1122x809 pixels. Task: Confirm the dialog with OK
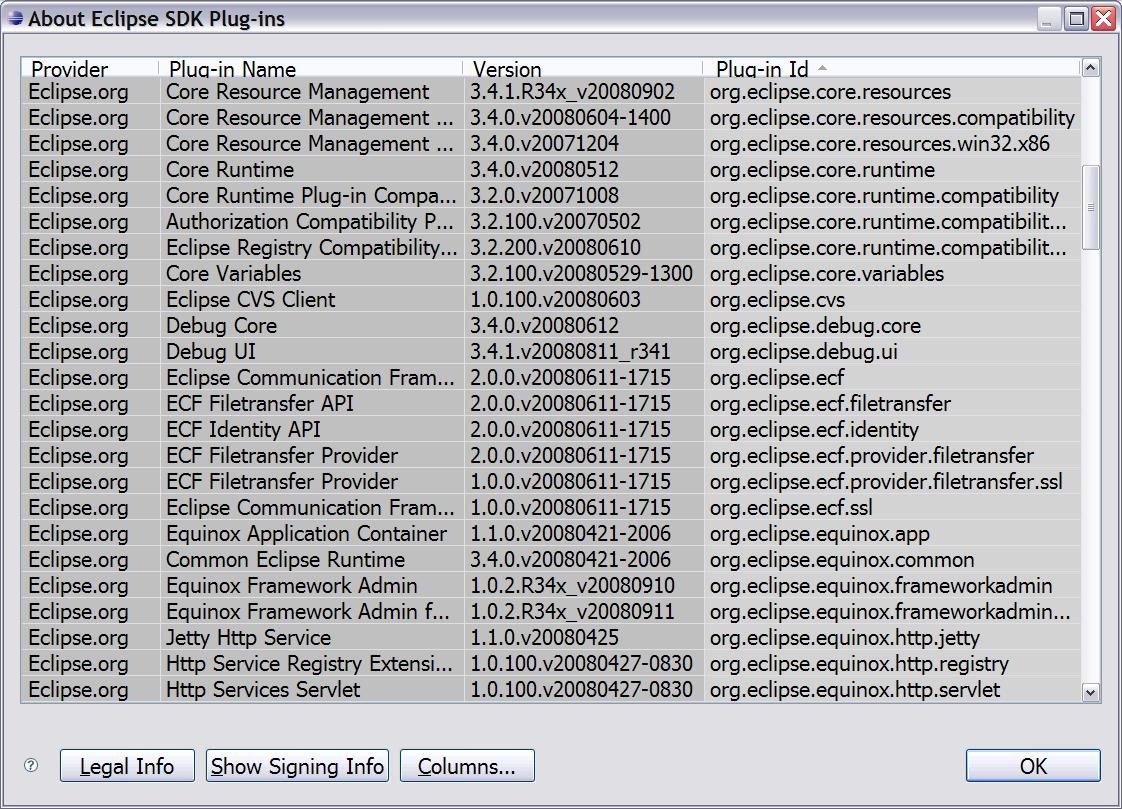pyautogui.click(x=1033, y=766)
